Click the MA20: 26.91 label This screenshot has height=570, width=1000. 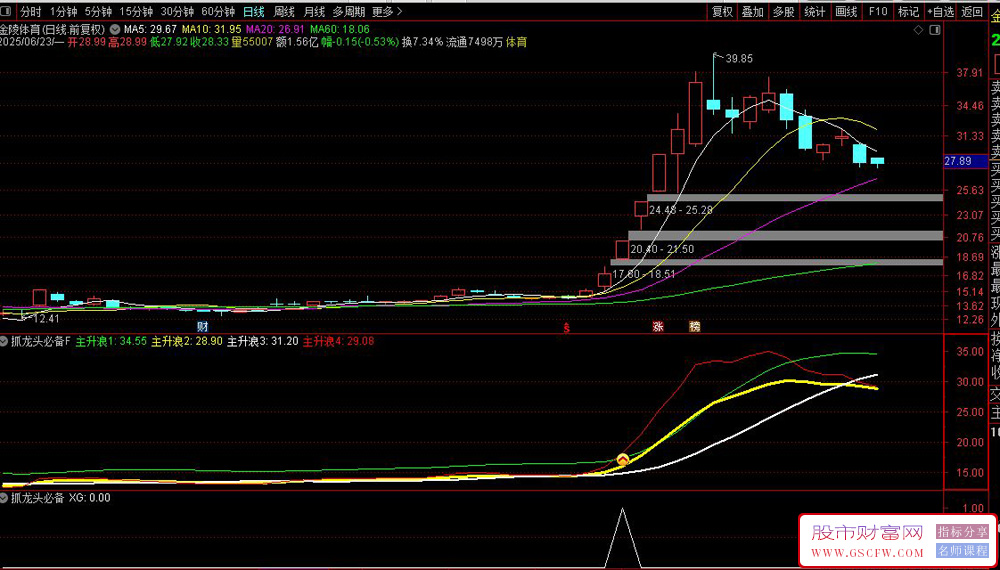(276, 29)
